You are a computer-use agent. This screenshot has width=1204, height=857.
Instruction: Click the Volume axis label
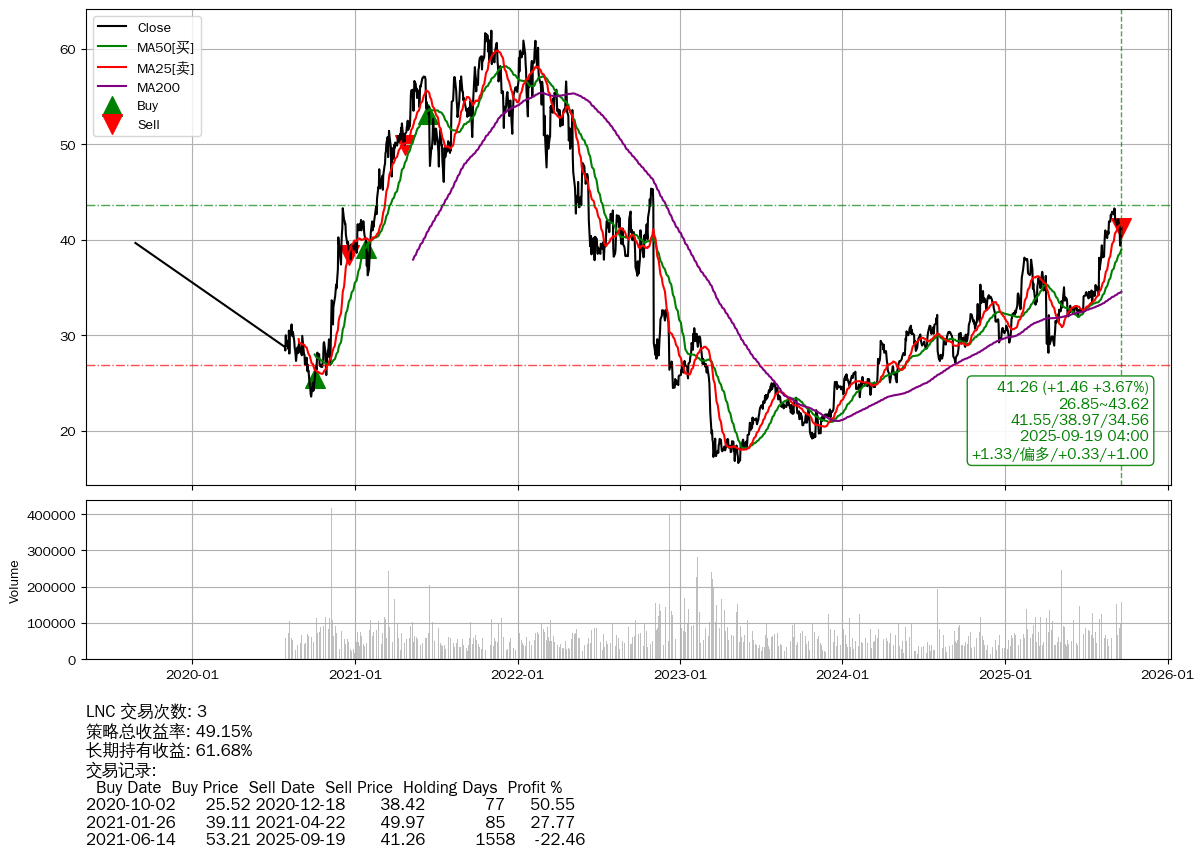coord(14,581)
